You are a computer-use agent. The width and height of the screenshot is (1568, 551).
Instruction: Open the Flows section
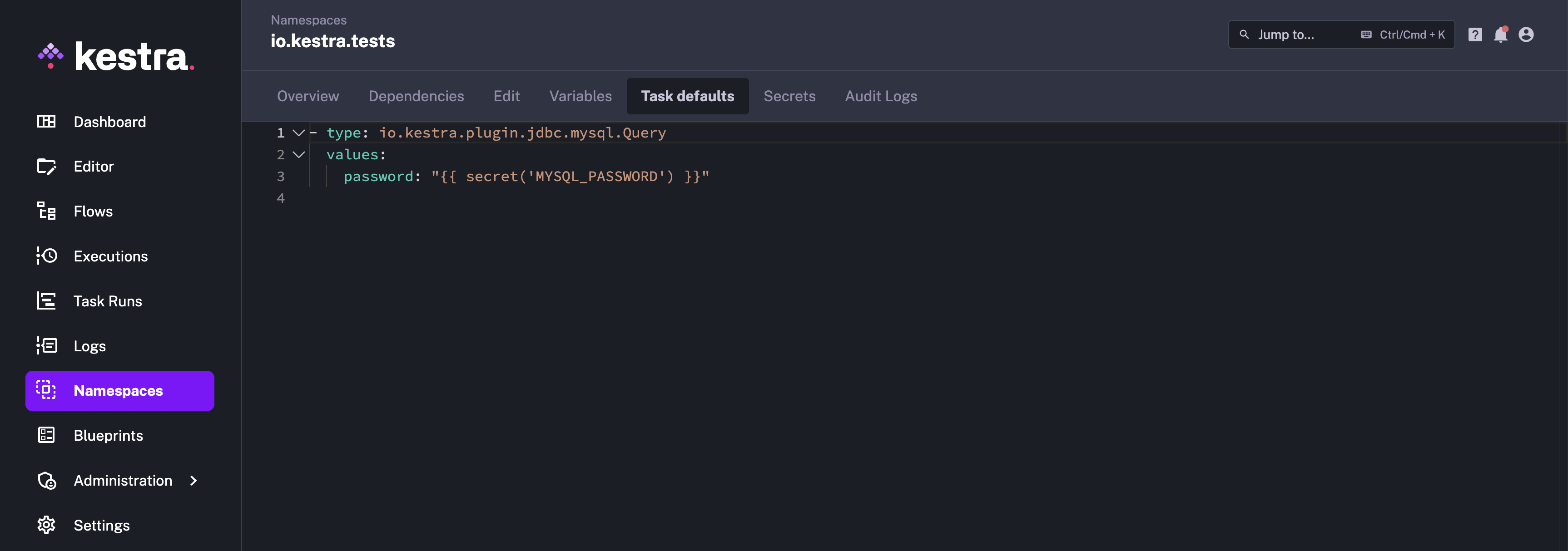tap(93, 211)
